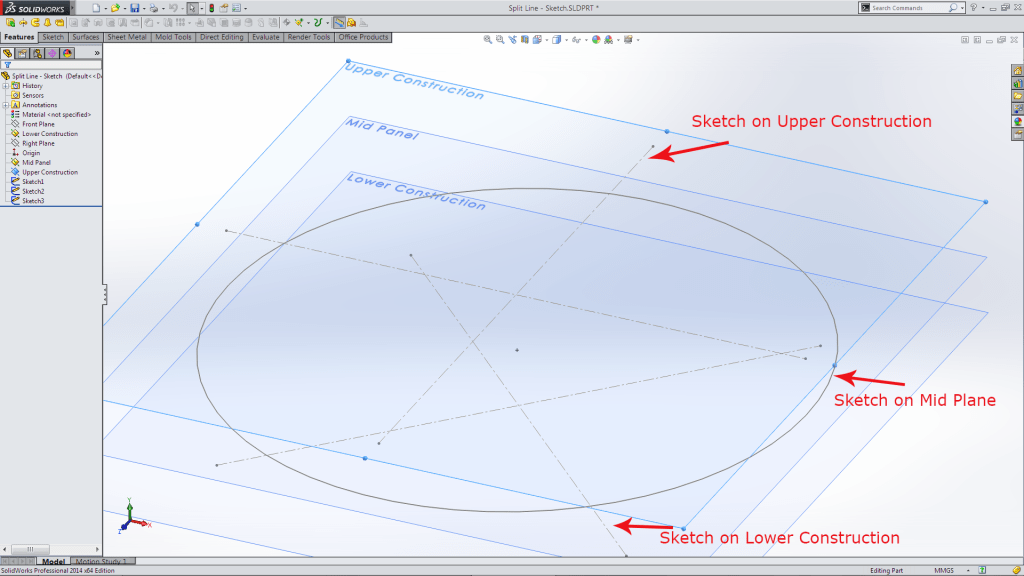Screen dimensions: 1024x576
Task: Switch to the Evaluate tab
Action: 265,37
